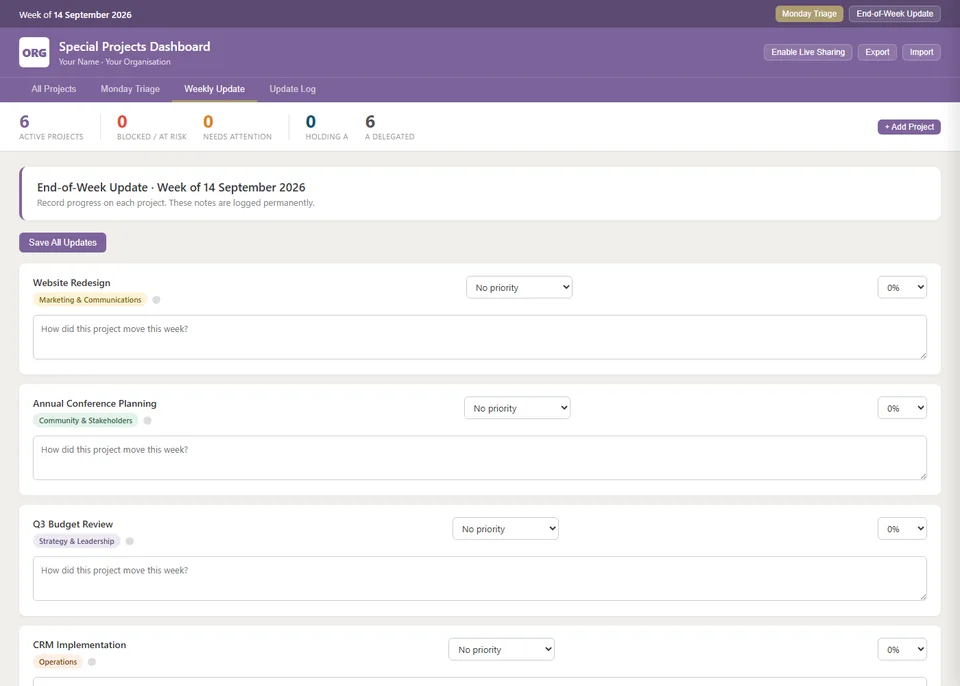Screen dimensions: 960x686
Task: Open CRM Implementation percent dropdown
Action: coord(902,649)
